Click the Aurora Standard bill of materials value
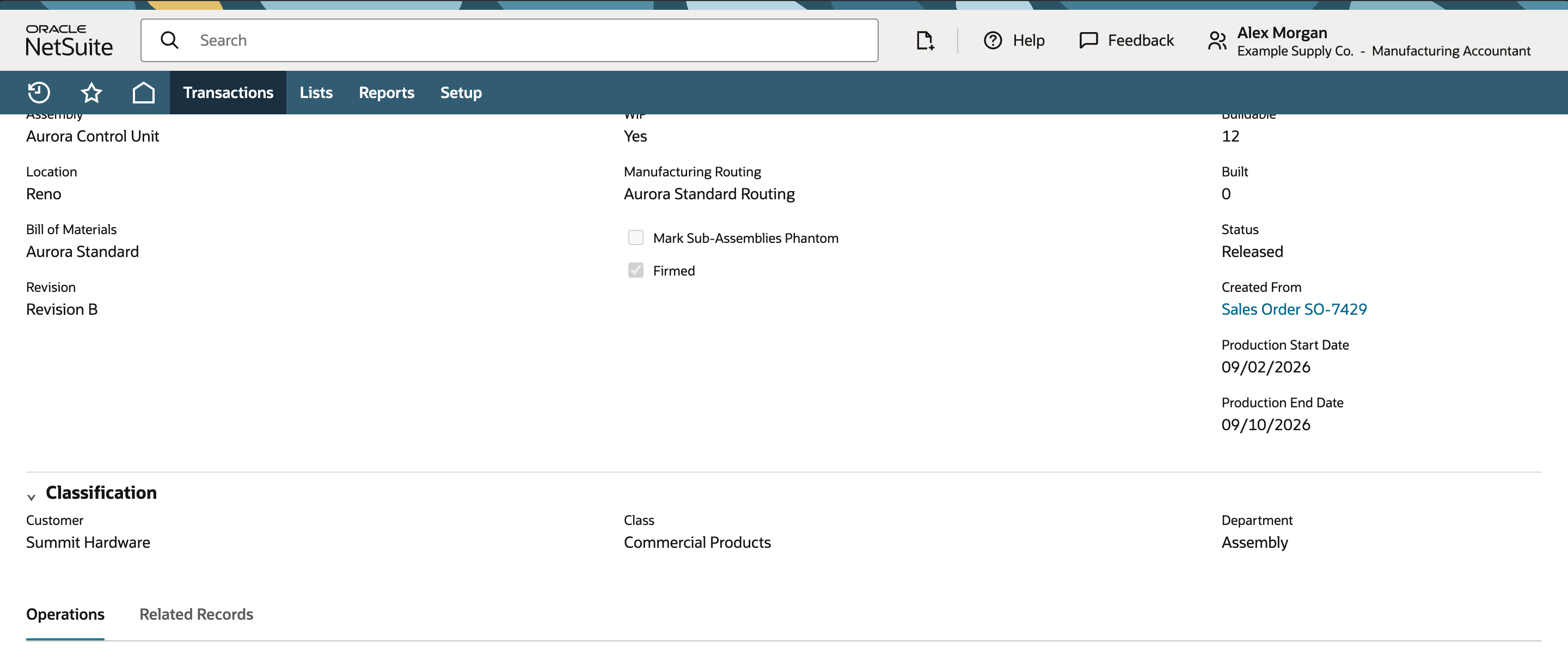This screenshot has height=654, width=1568. point(82,252)
